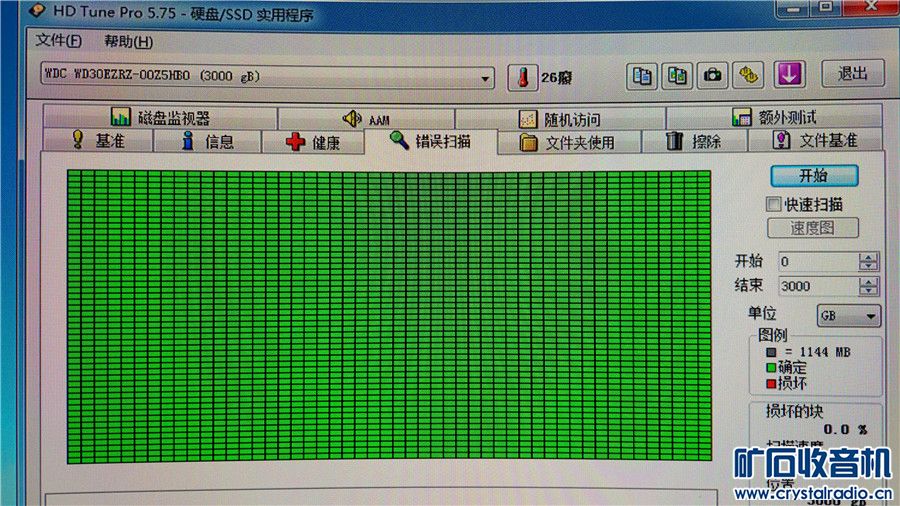Viewport: 900px width, 506px height.
Task: Increase the 开始 value with up arrow
Action: point(868,257)
